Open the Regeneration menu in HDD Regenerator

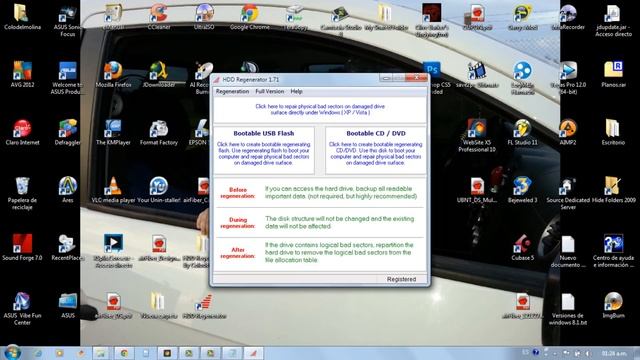point(232,91)
